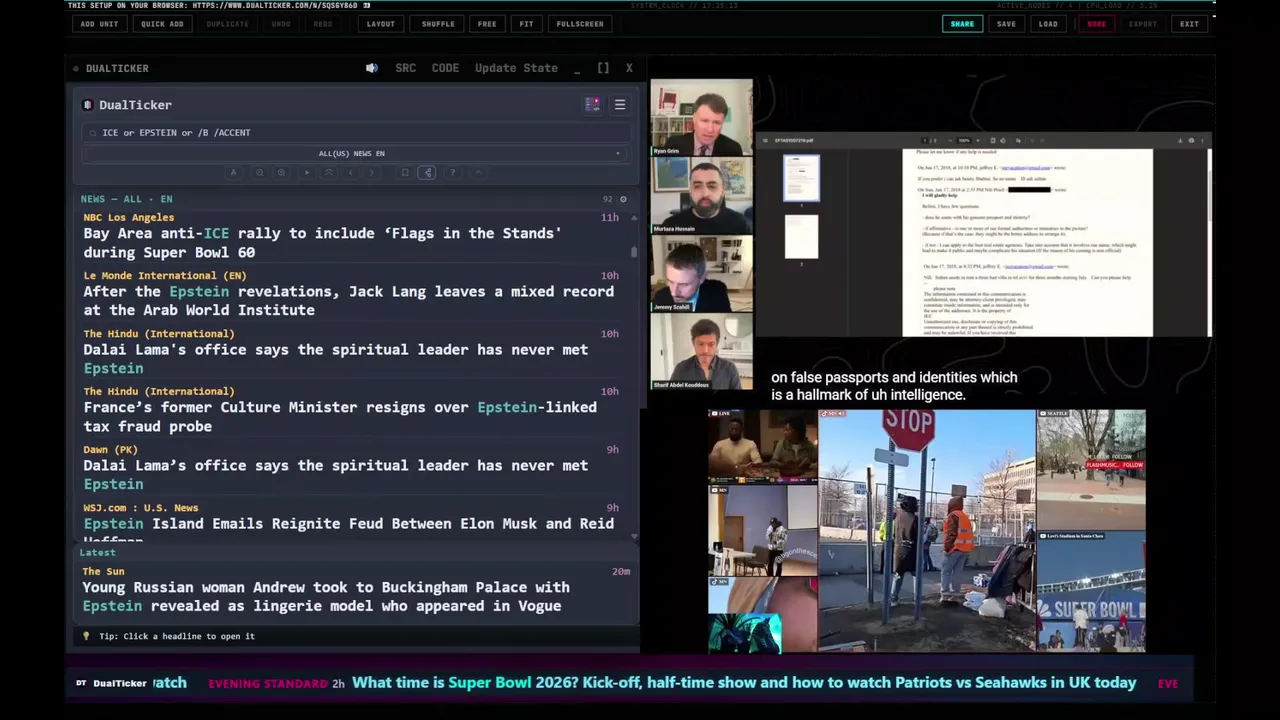Image resolution: width=1280 pixels, height=720 pixels.
Task: Click PDF viewer zoom out minus
Action: [951, 141]
